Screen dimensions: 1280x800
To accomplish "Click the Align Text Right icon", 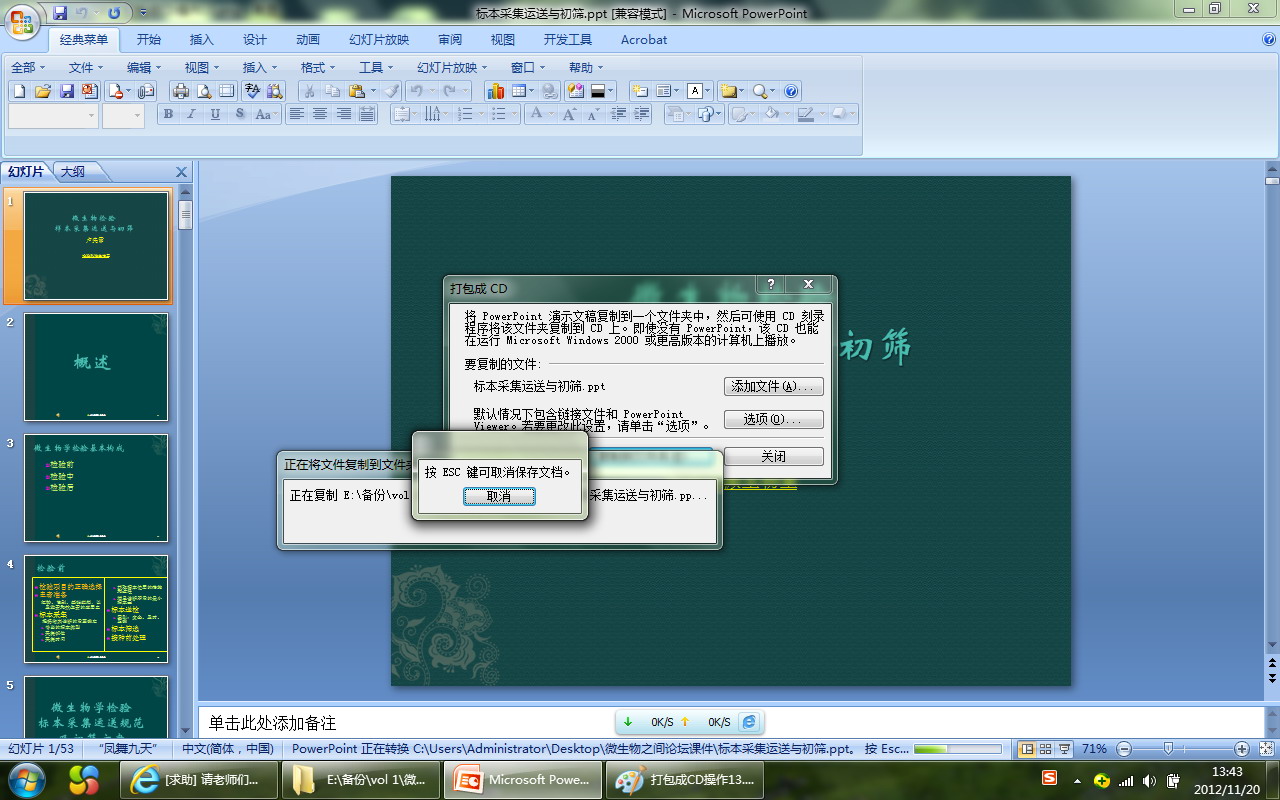I will point(344,115).
